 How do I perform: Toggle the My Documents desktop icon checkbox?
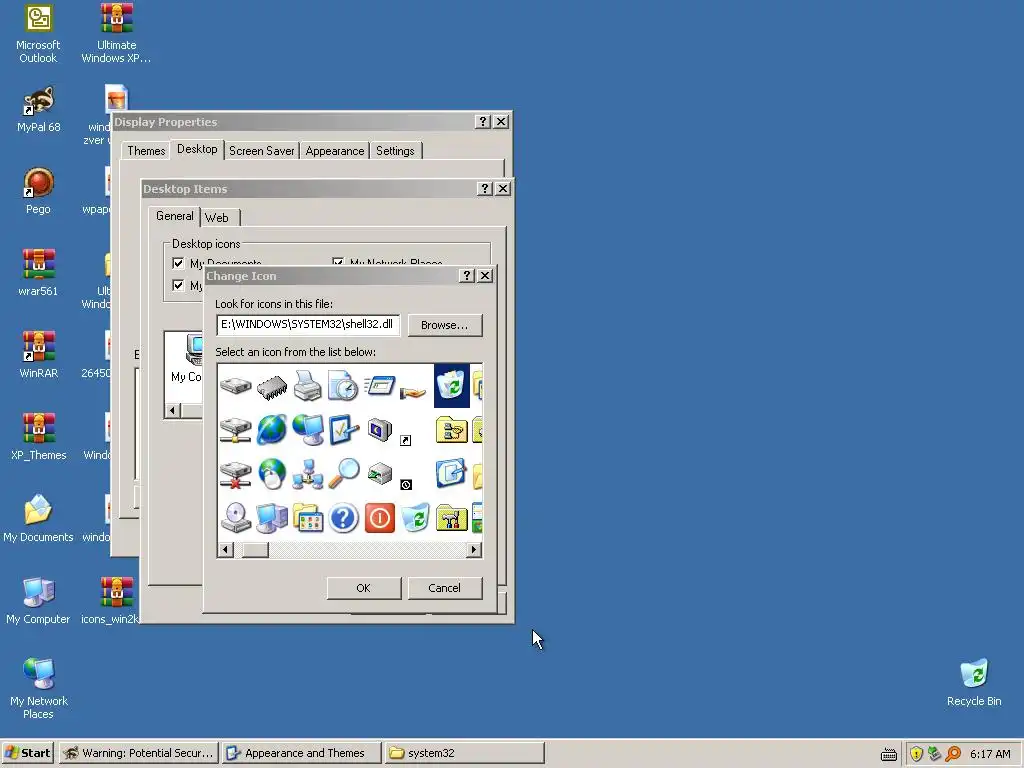click(x=178, y=263)
